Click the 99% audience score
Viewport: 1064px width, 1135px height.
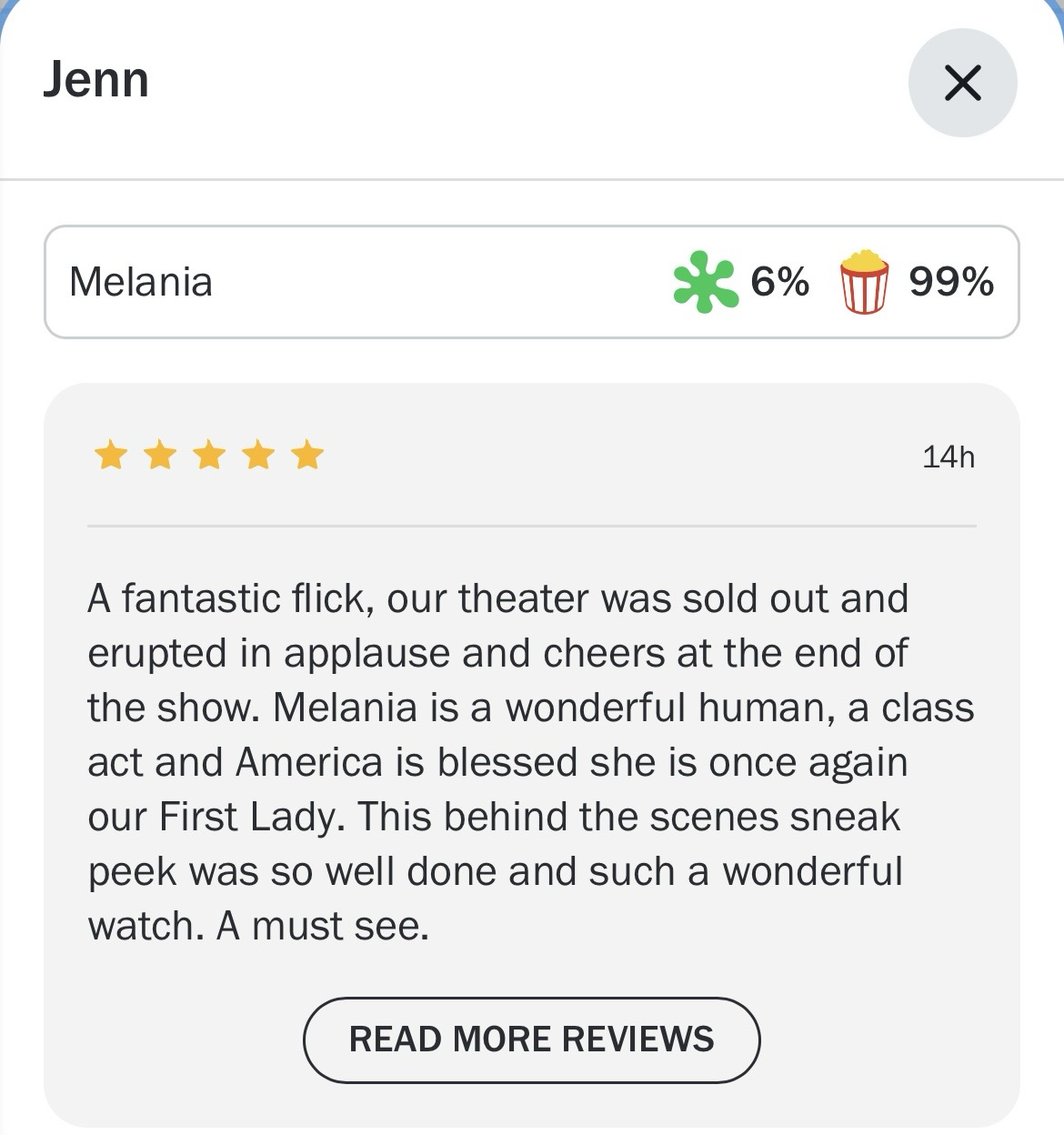coord(950,282)
